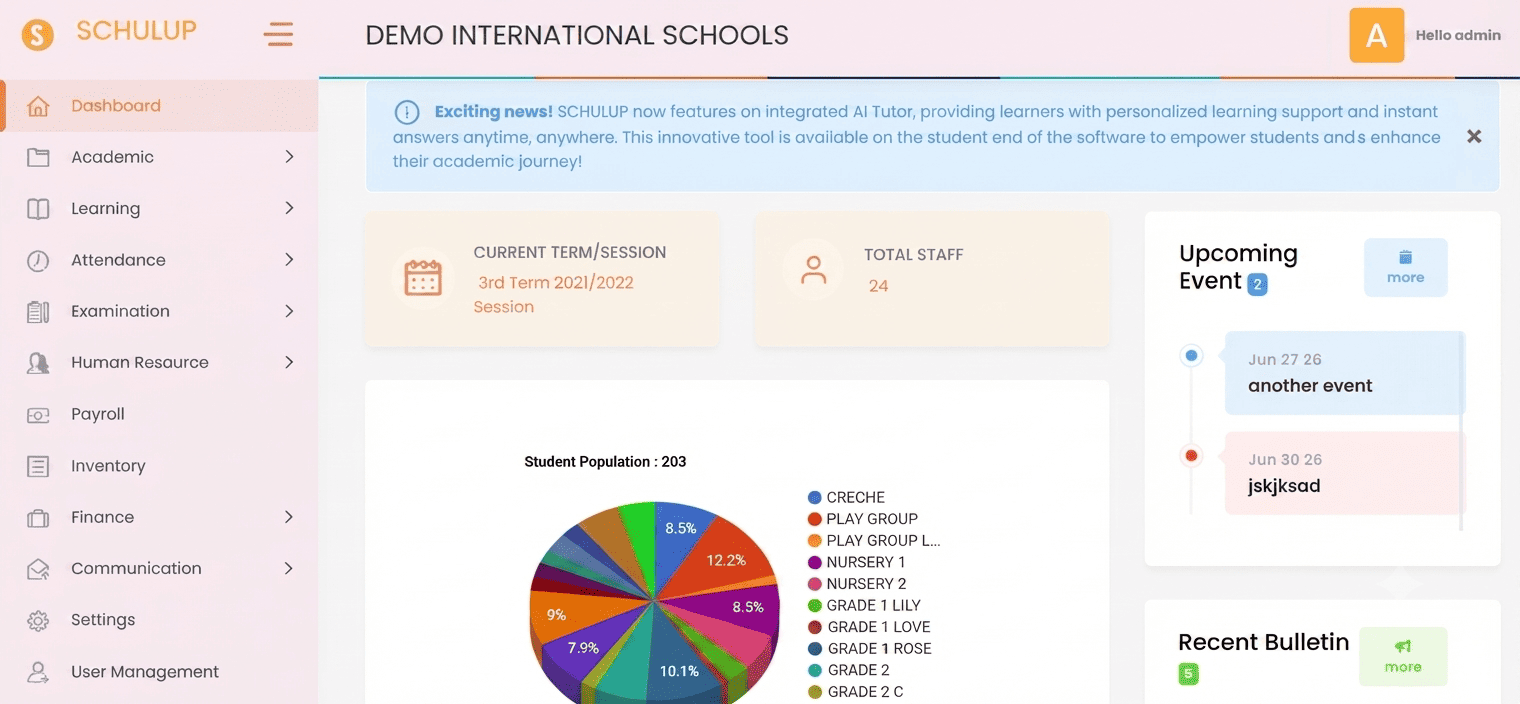Image resolution: width=1520 pixels, height=704 pixels.
Task: Open the "another event" event card
Action: pyautogui.click(x=1344, y=373)
